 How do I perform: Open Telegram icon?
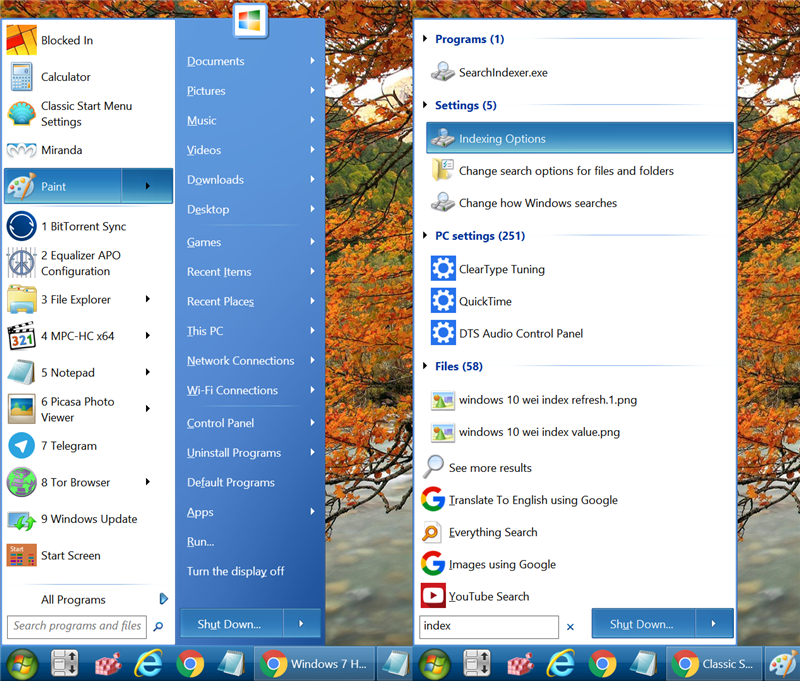(x=21, y=446)
